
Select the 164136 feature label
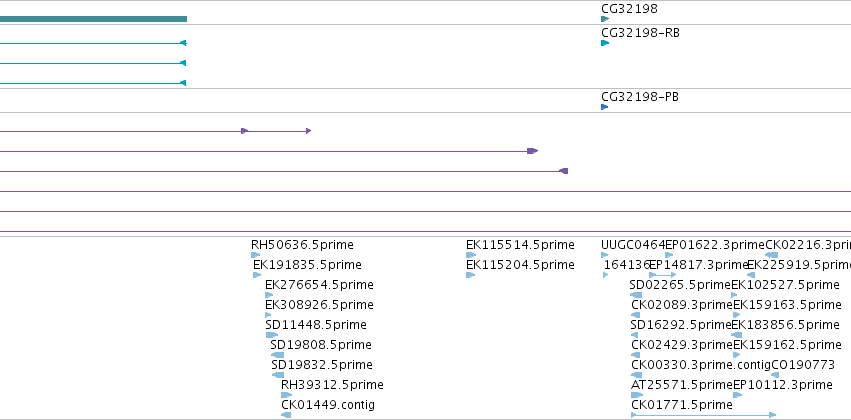(627, 265)
